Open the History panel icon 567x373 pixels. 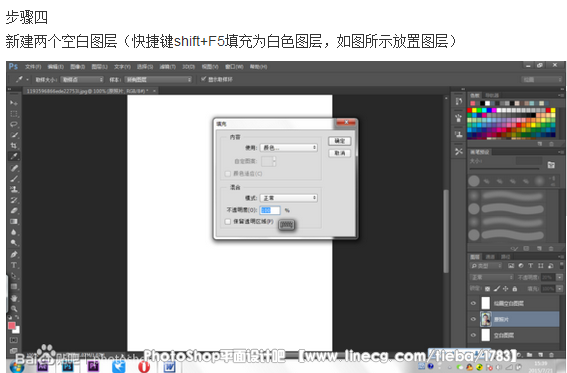click(x=459, y=101)
